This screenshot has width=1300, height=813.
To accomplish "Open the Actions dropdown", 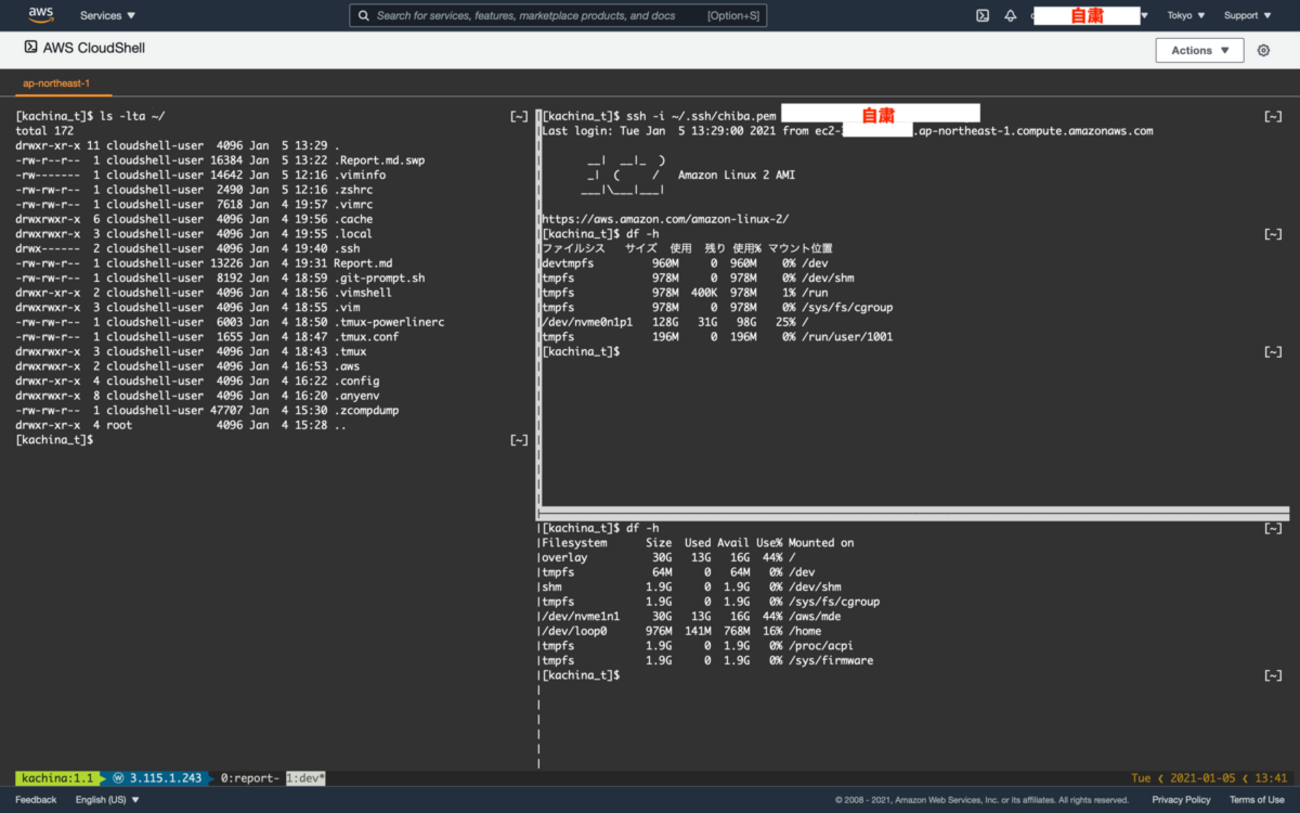I will (x=1199, y=50).
